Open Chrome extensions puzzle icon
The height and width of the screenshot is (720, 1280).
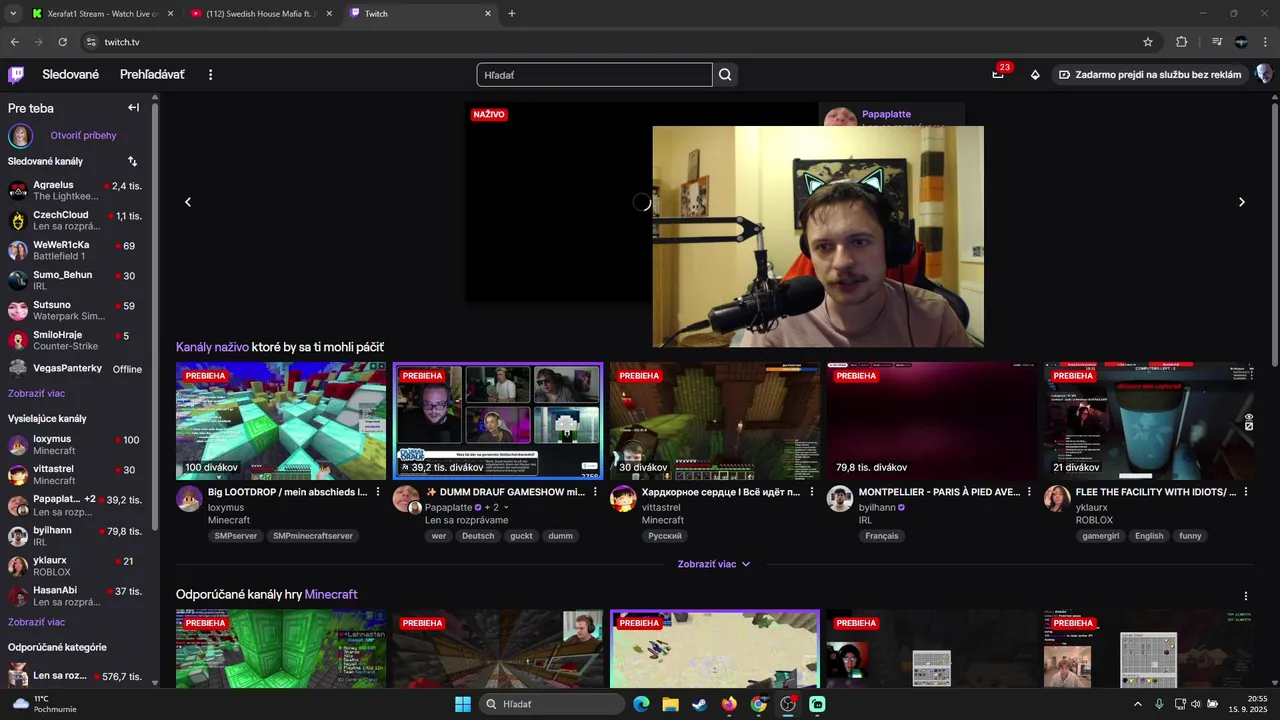(x=1182, y=42)
